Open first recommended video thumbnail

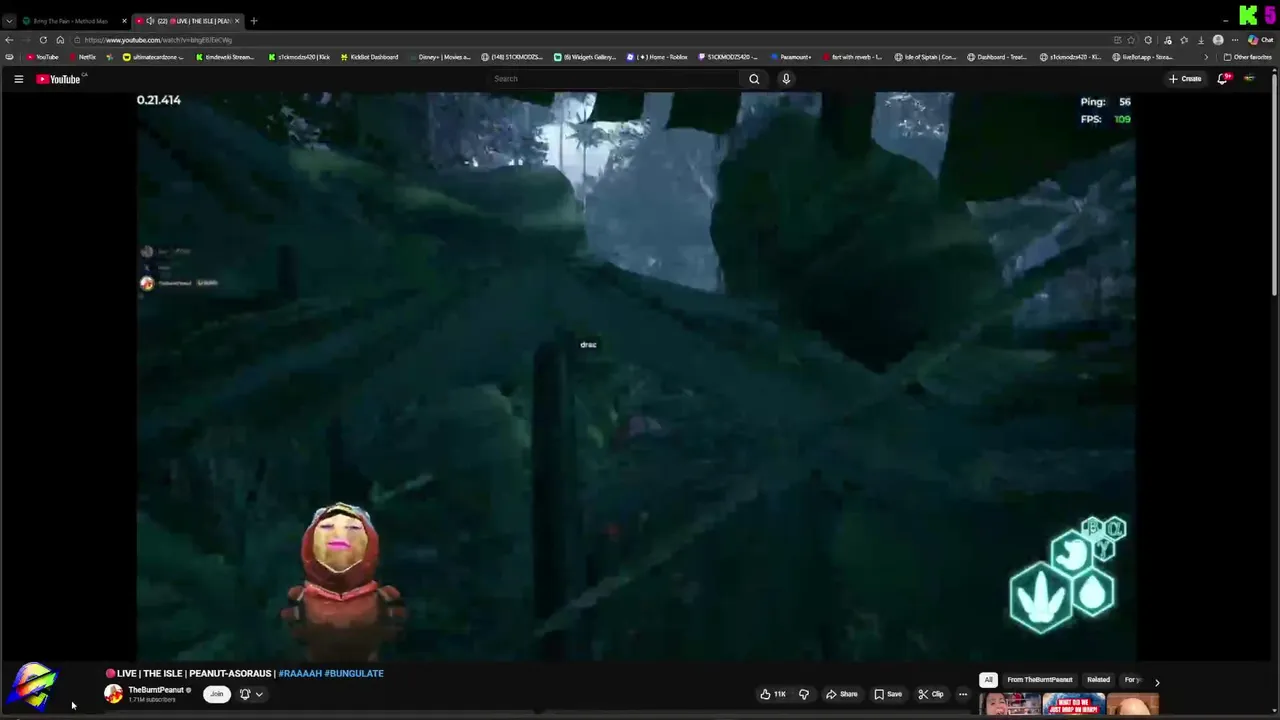pos(1010,704)
